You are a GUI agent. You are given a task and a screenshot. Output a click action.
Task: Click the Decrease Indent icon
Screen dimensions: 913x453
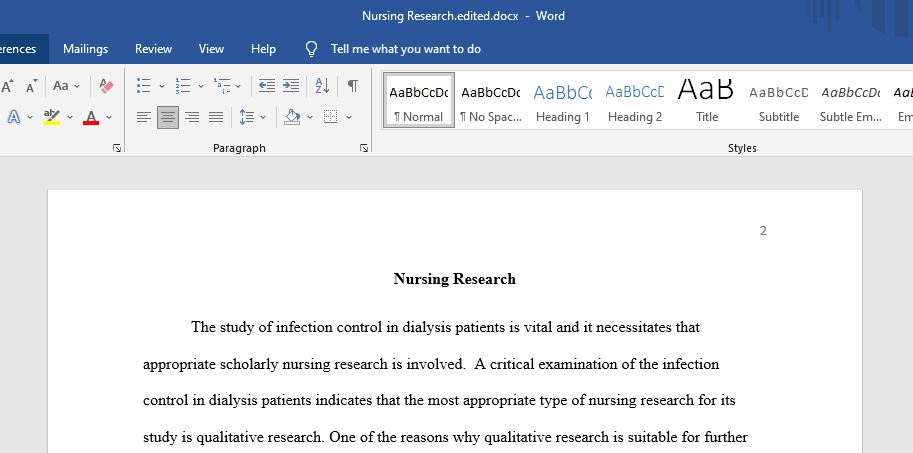[x=267, y=86]
